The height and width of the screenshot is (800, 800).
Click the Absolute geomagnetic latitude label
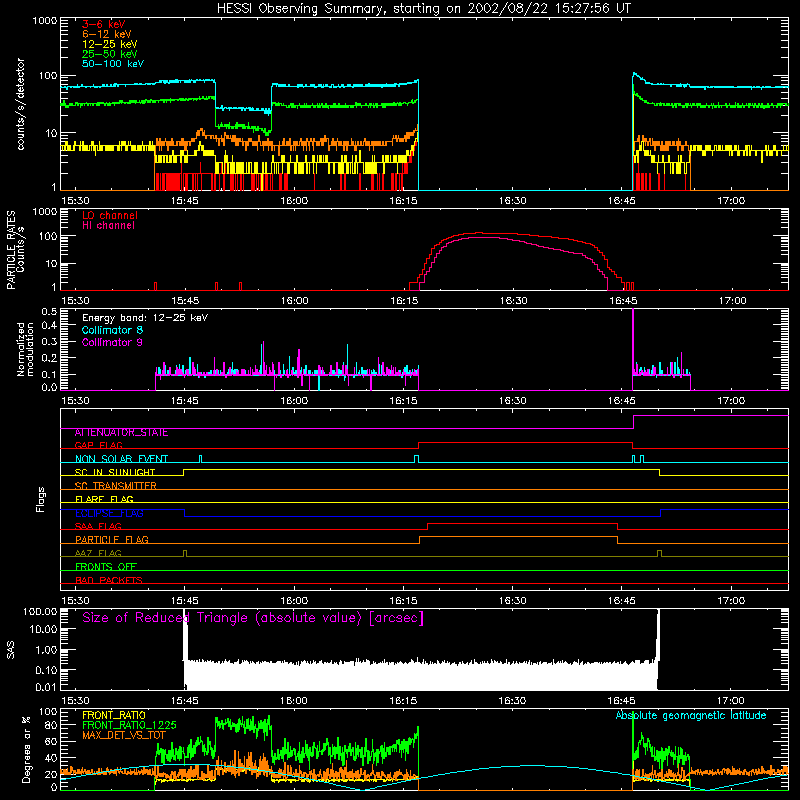pos(691,716)
